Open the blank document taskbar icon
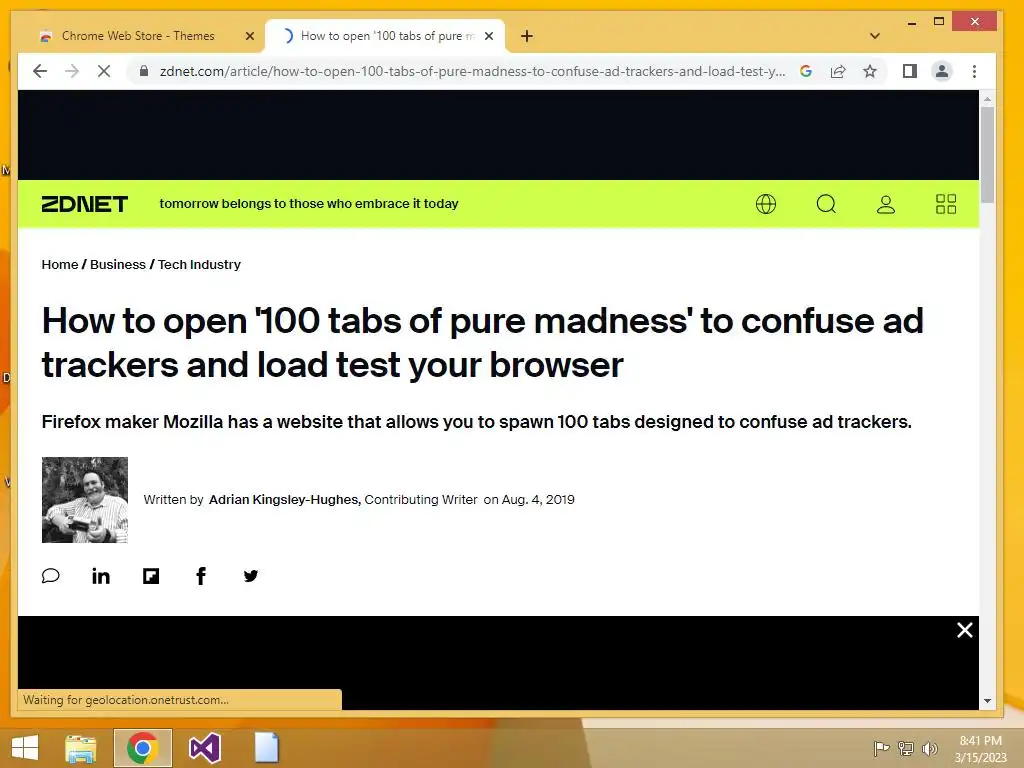Image resolution: width=1024 pixels, height=768 pixels. [266, 748]
